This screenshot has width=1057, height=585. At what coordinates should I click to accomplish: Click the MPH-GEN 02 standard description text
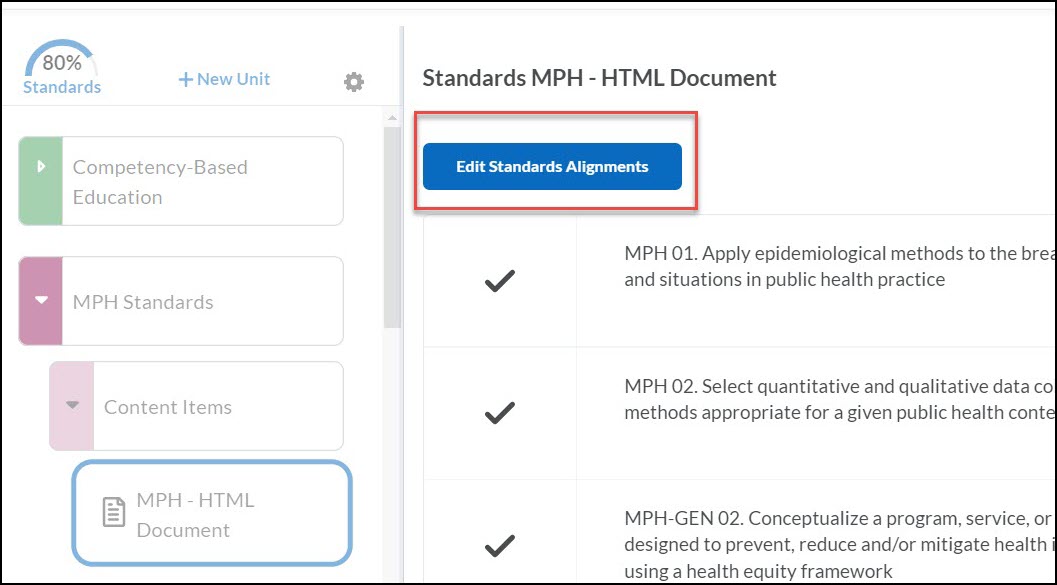click(x=840, y=545)
